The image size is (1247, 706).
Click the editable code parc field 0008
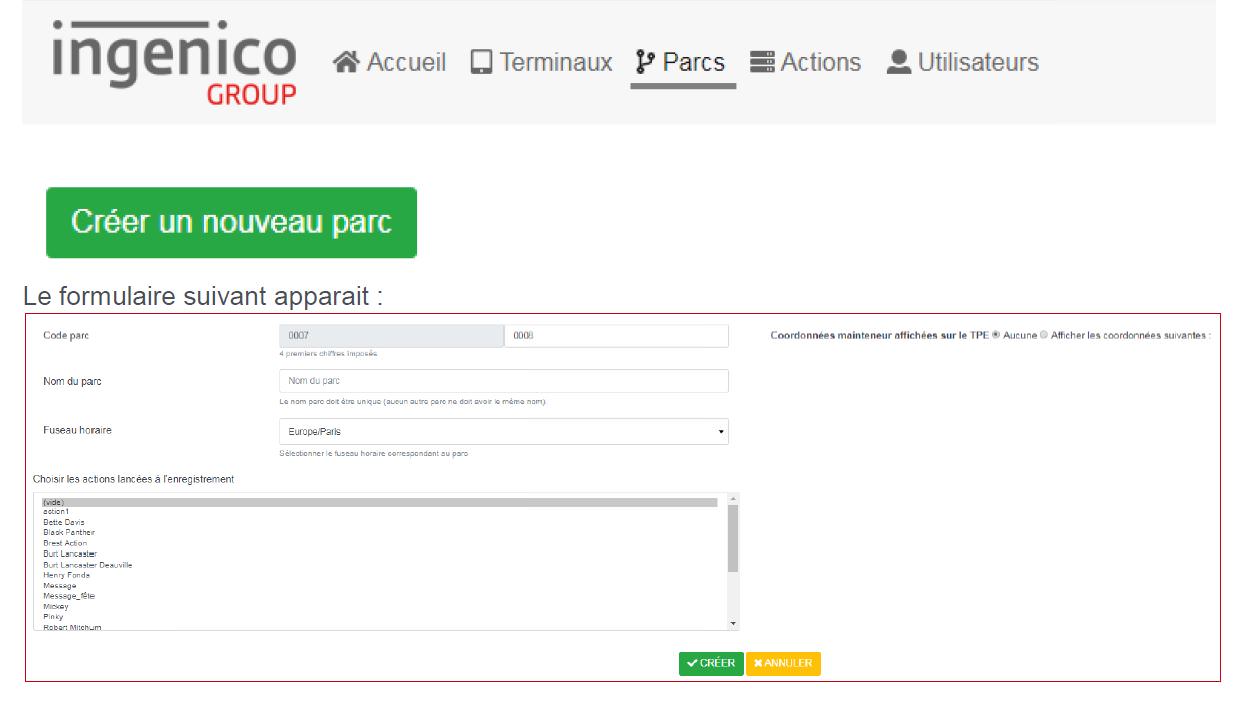coord(616,336)
